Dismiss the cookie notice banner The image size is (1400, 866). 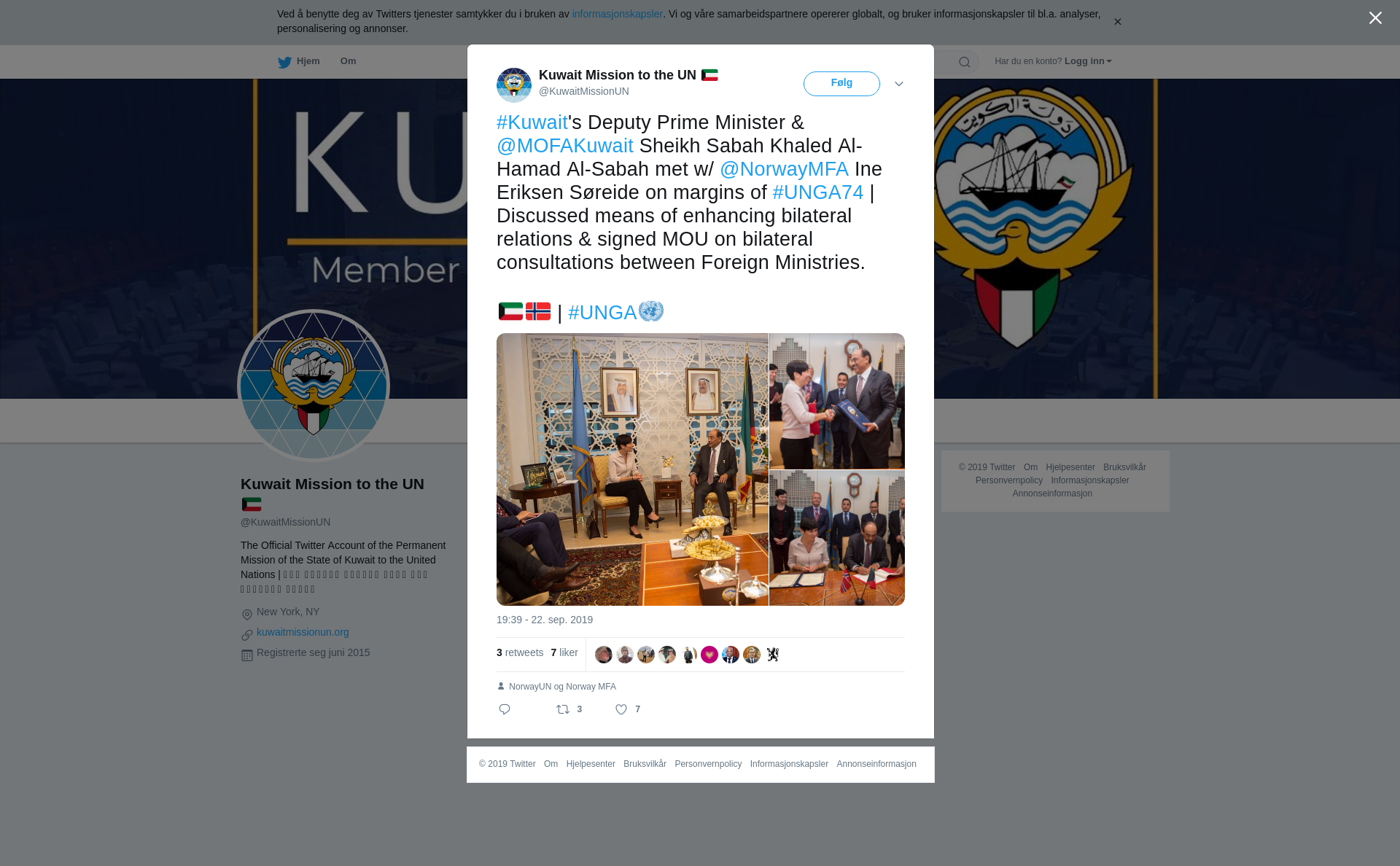(1117, 22)
